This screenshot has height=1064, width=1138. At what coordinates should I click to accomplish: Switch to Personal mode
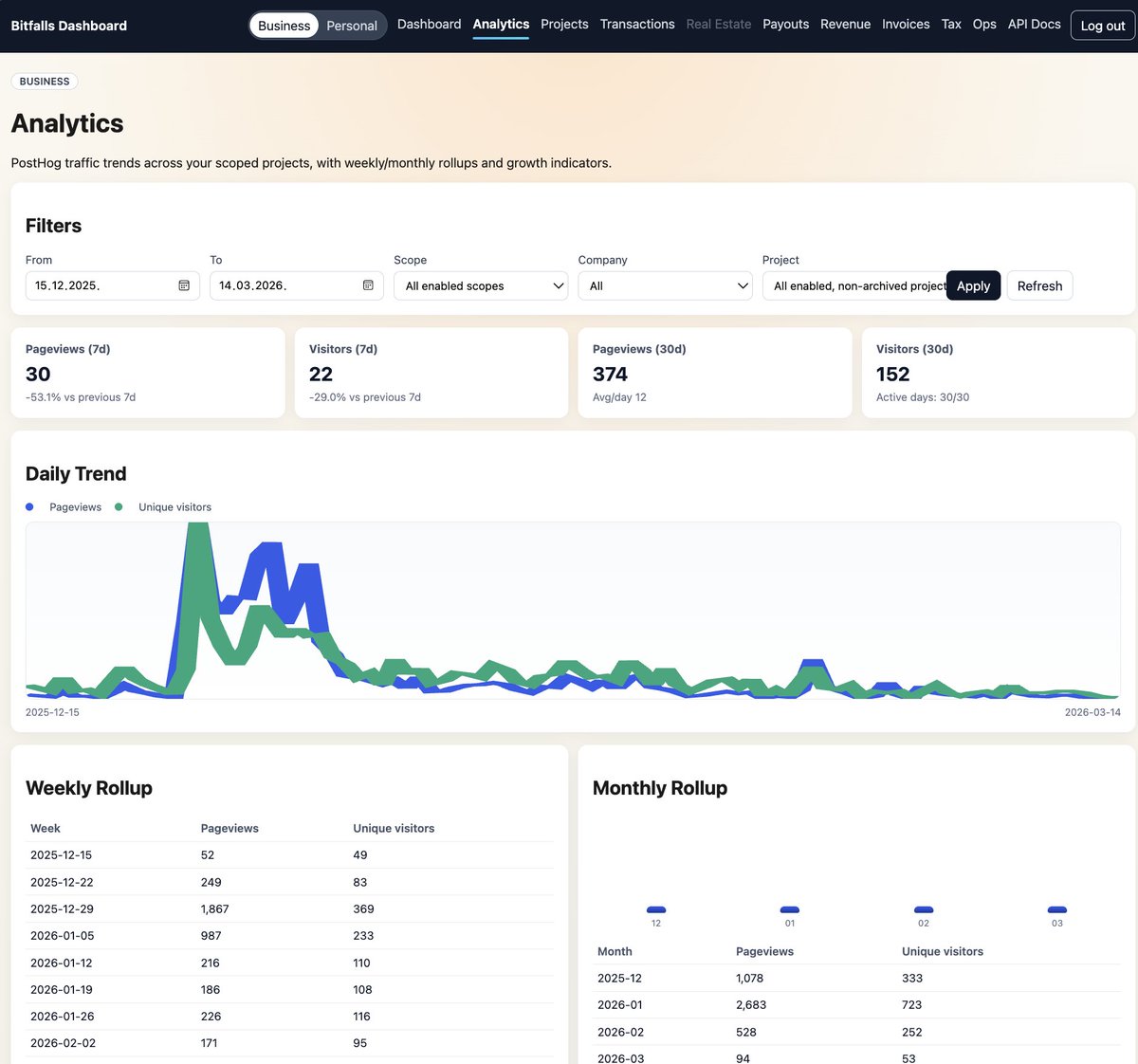point(352,26)
